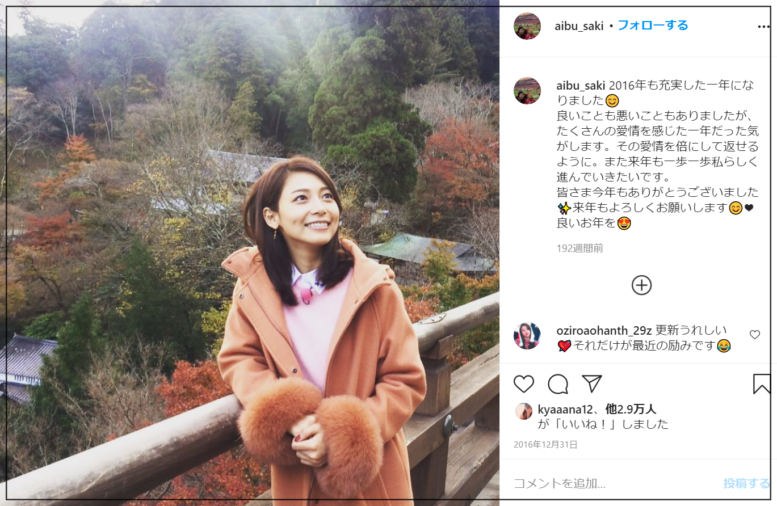Submit comment with the 投稿する button

pos(746,483)
